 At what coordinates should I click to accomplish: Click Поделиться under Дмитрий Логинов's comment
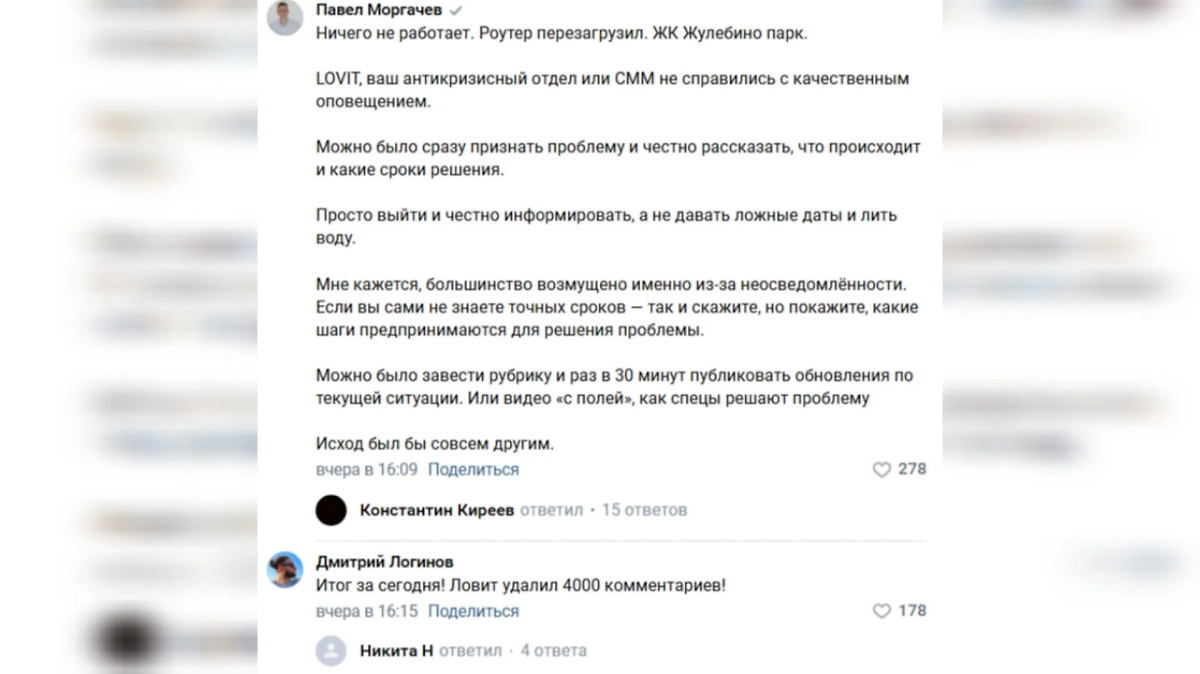473,611
